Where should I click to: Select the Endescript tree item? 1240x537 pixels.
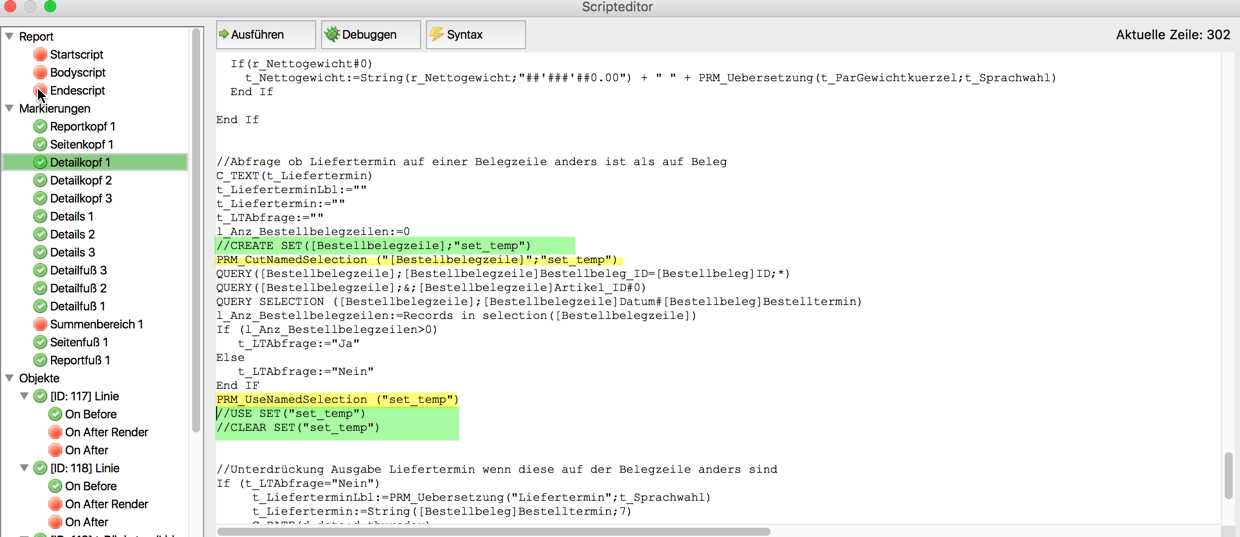[77, 91]
